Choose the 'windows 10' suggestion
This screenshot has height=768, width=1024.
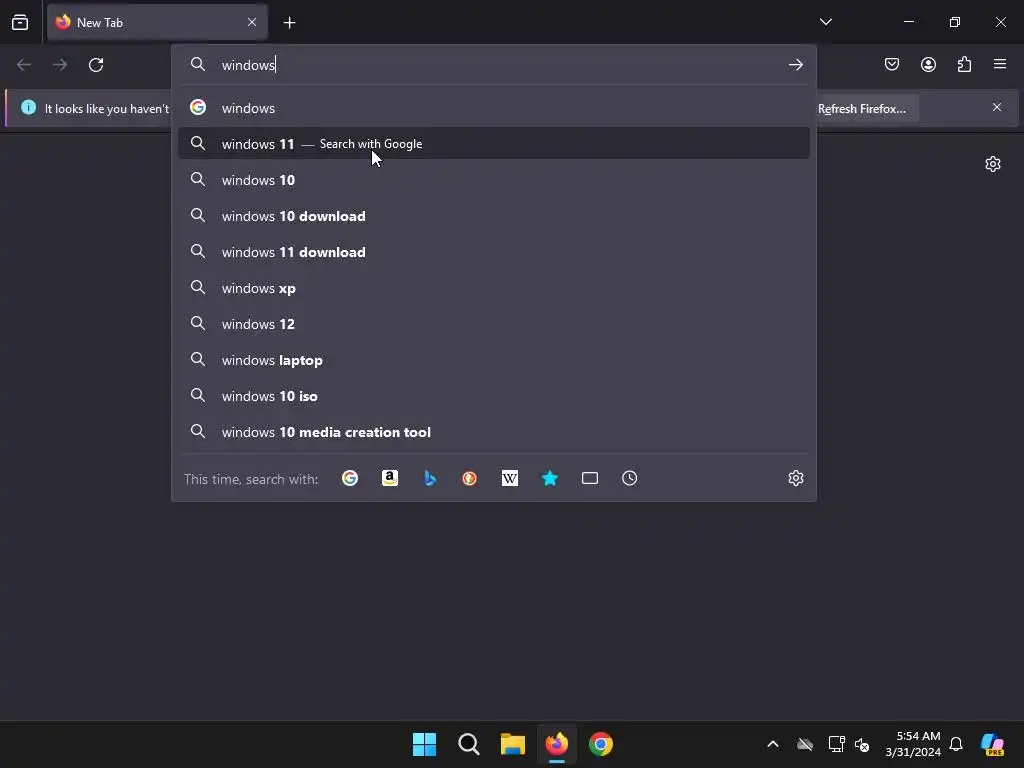(494, 180)
